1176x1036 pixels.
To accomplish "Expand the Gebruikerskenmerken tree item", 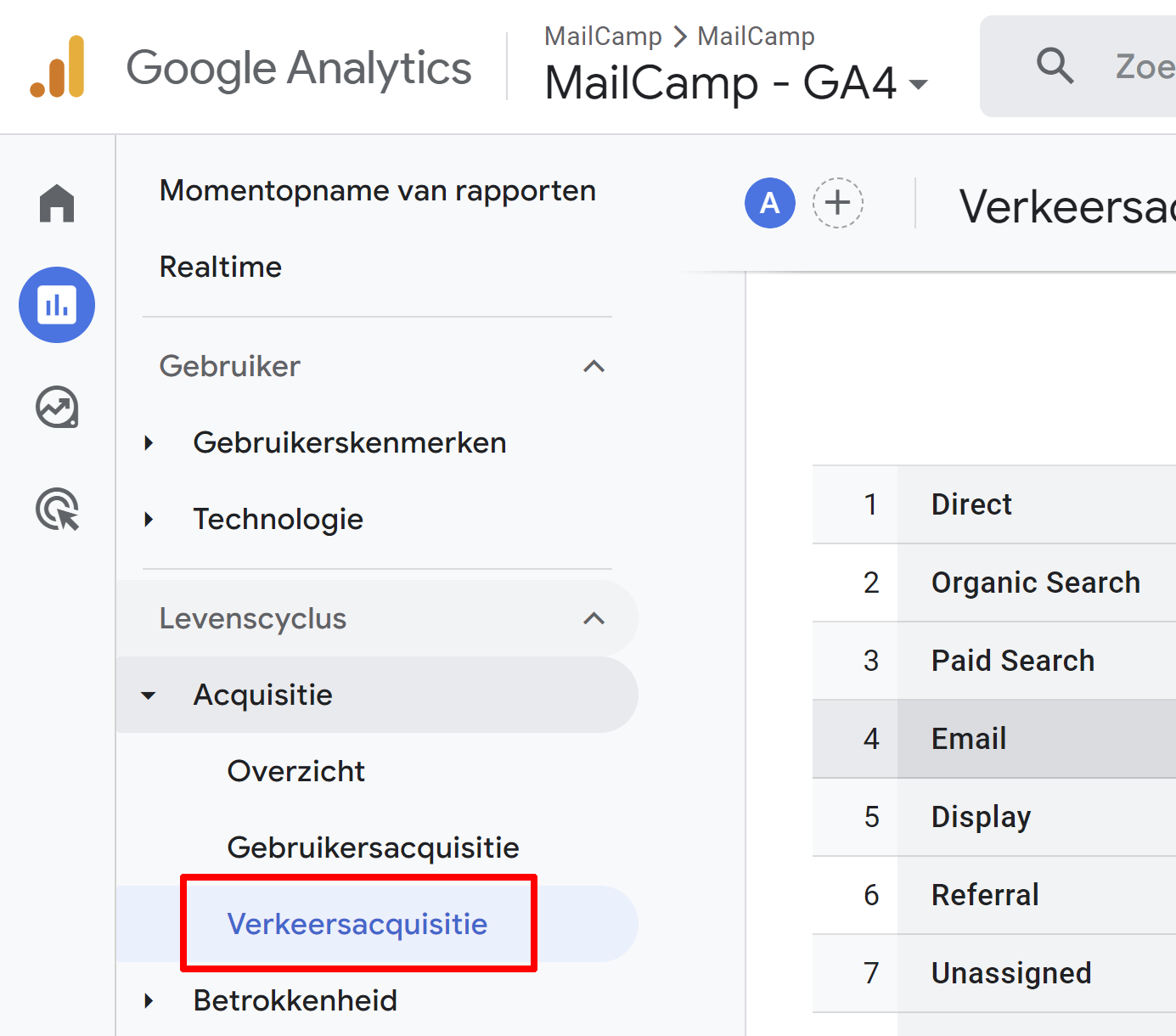I will tap(149, 443).
